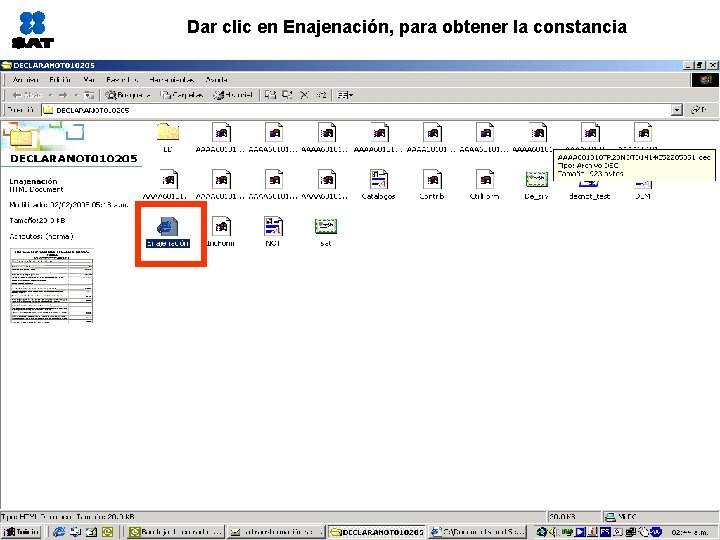Open the Herramientas menu
Image resolution: width=720 pixels, height=540 pixels.
point(171,79)
